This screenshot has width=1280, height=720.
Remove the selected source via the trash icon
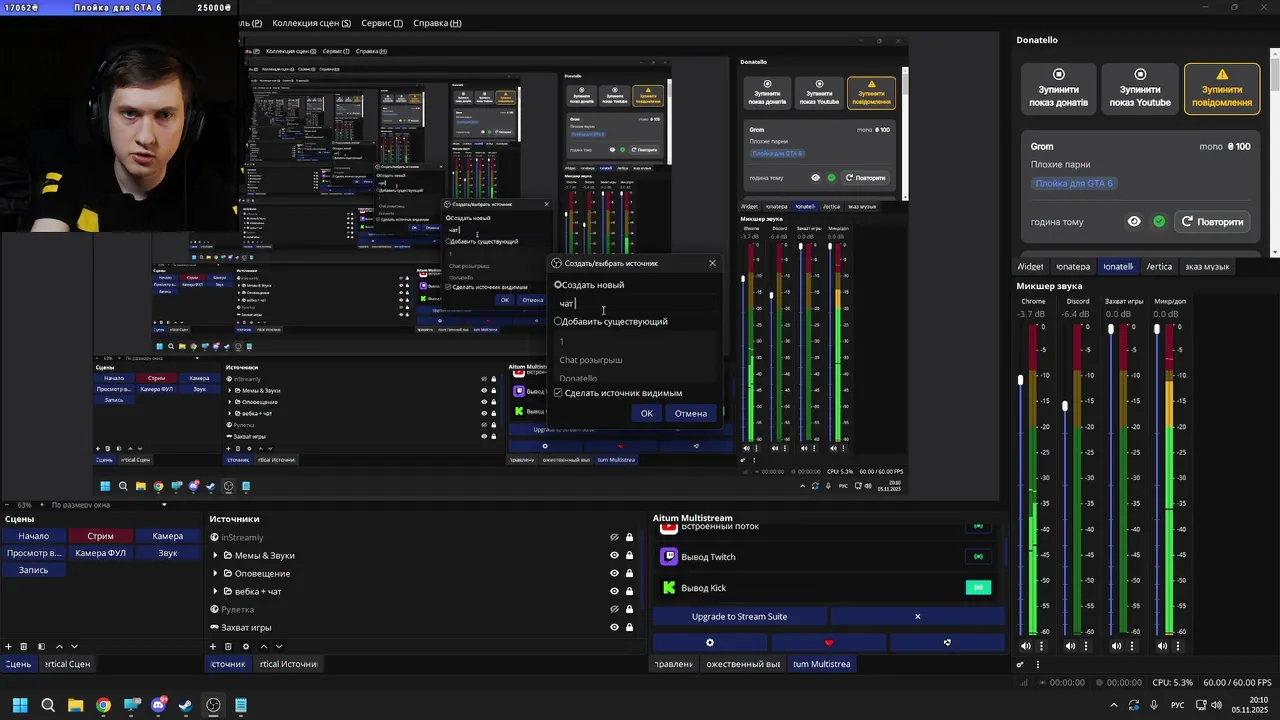tap(229, 647)
